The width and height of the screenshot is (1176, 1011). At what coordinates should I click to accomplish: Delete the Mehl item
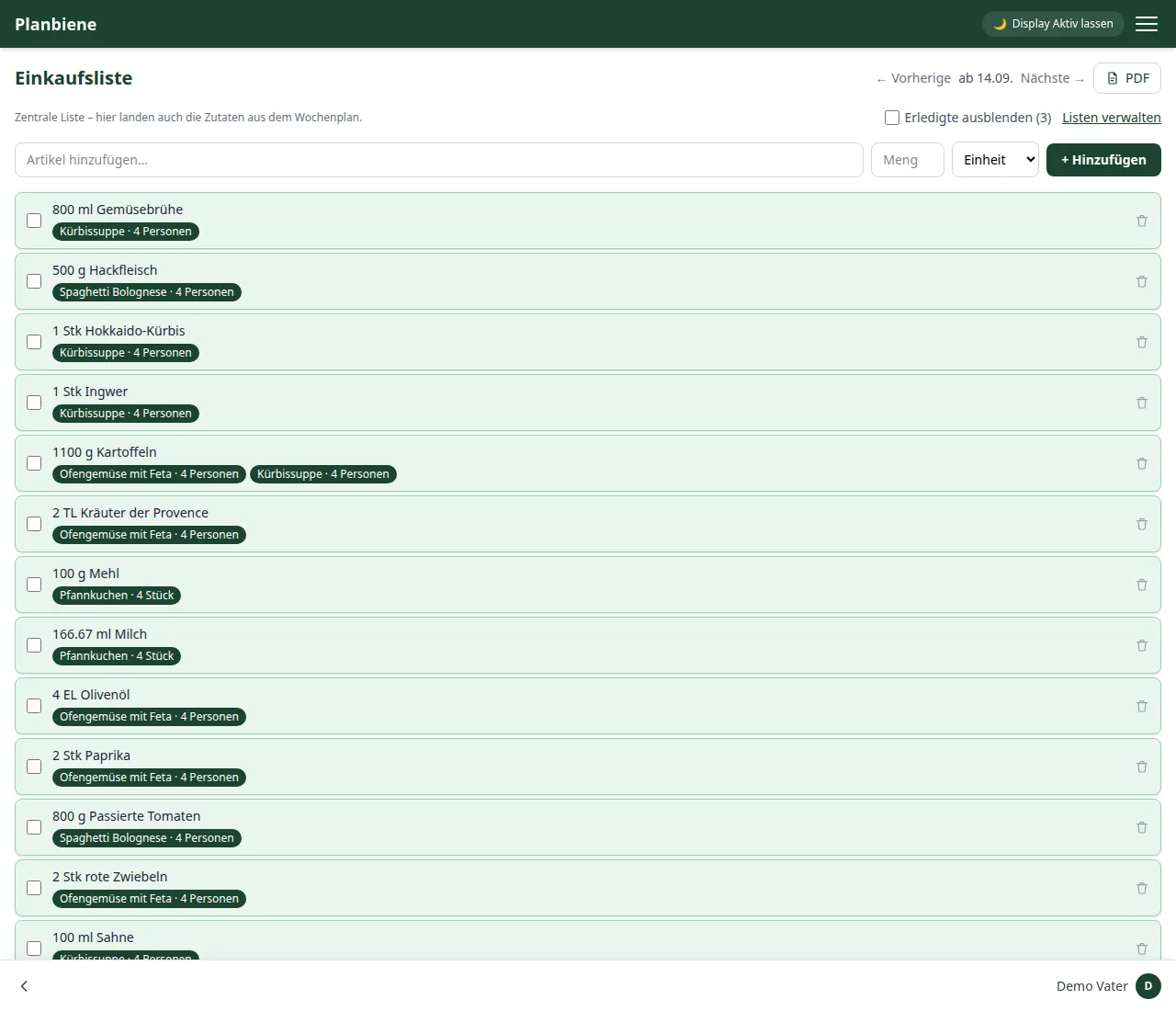pyautogui.click(x=1142, y=585)
